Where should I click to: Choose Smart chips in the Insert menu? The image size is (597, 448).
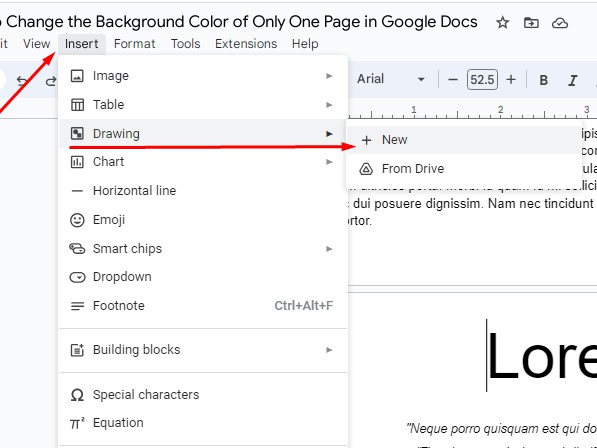(x=203, y=249)
